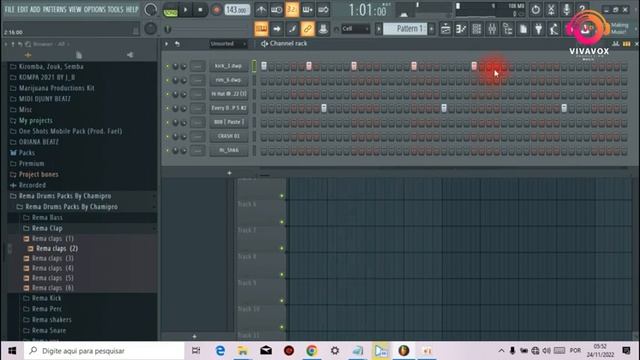This screenshot has height=360, width=640.
Task: Toggle the 3-2-1 recording countdown
Action: 292,9
